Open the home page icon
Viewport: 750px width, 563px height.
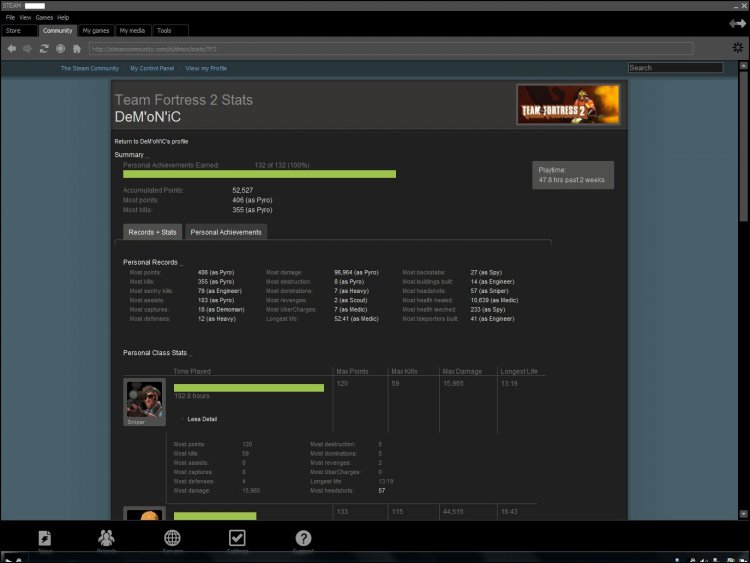[x=77, y=49]
